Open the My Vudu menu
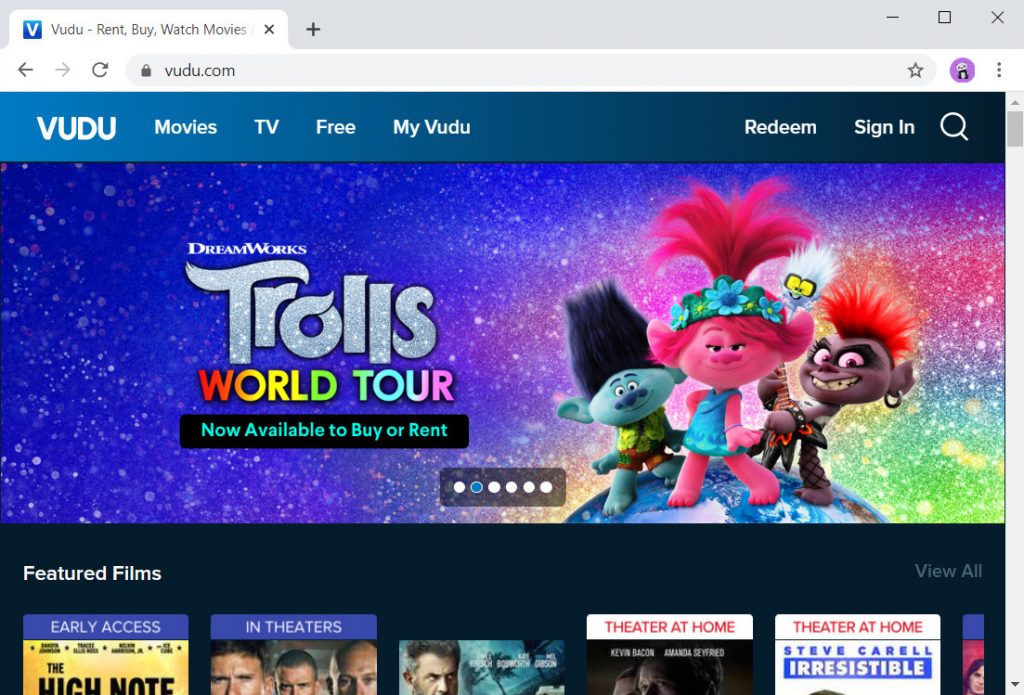Screen dimensions: 1024x695 (x=431, y=127)
